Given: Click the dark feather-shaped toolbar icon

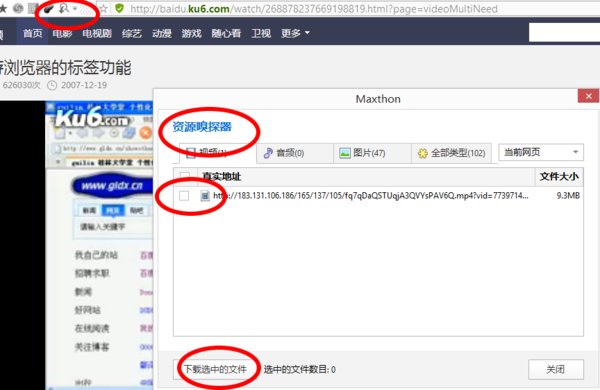Looking at the screenshot, I should coord(48,8).
